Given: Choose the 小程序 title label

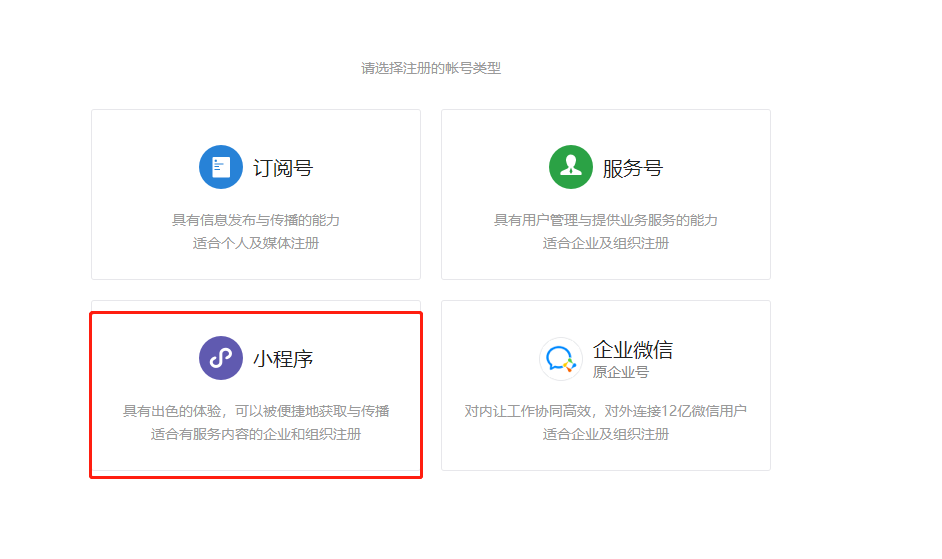Looking at the screenshot, I should [283, 359].
